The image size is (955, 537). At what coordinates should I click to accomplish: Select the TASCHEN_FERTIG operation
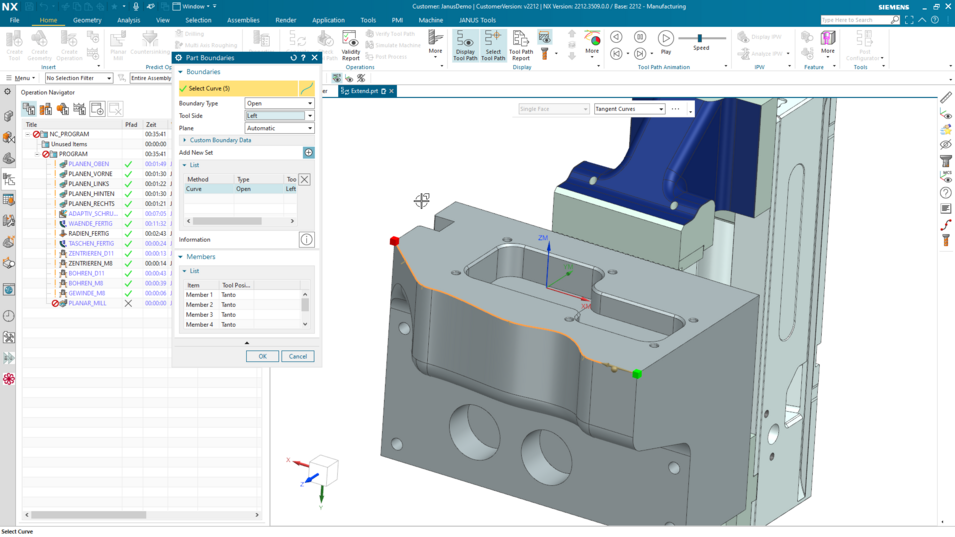pyautogui.click(x=91, y=244)
